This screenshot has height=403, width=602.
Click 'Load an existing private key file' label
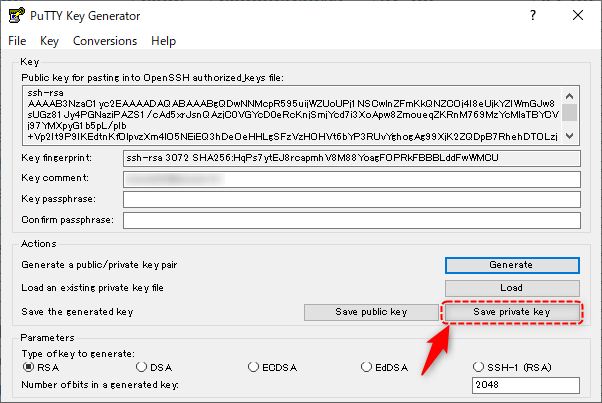pyautogui.click(x=93, y=288)
